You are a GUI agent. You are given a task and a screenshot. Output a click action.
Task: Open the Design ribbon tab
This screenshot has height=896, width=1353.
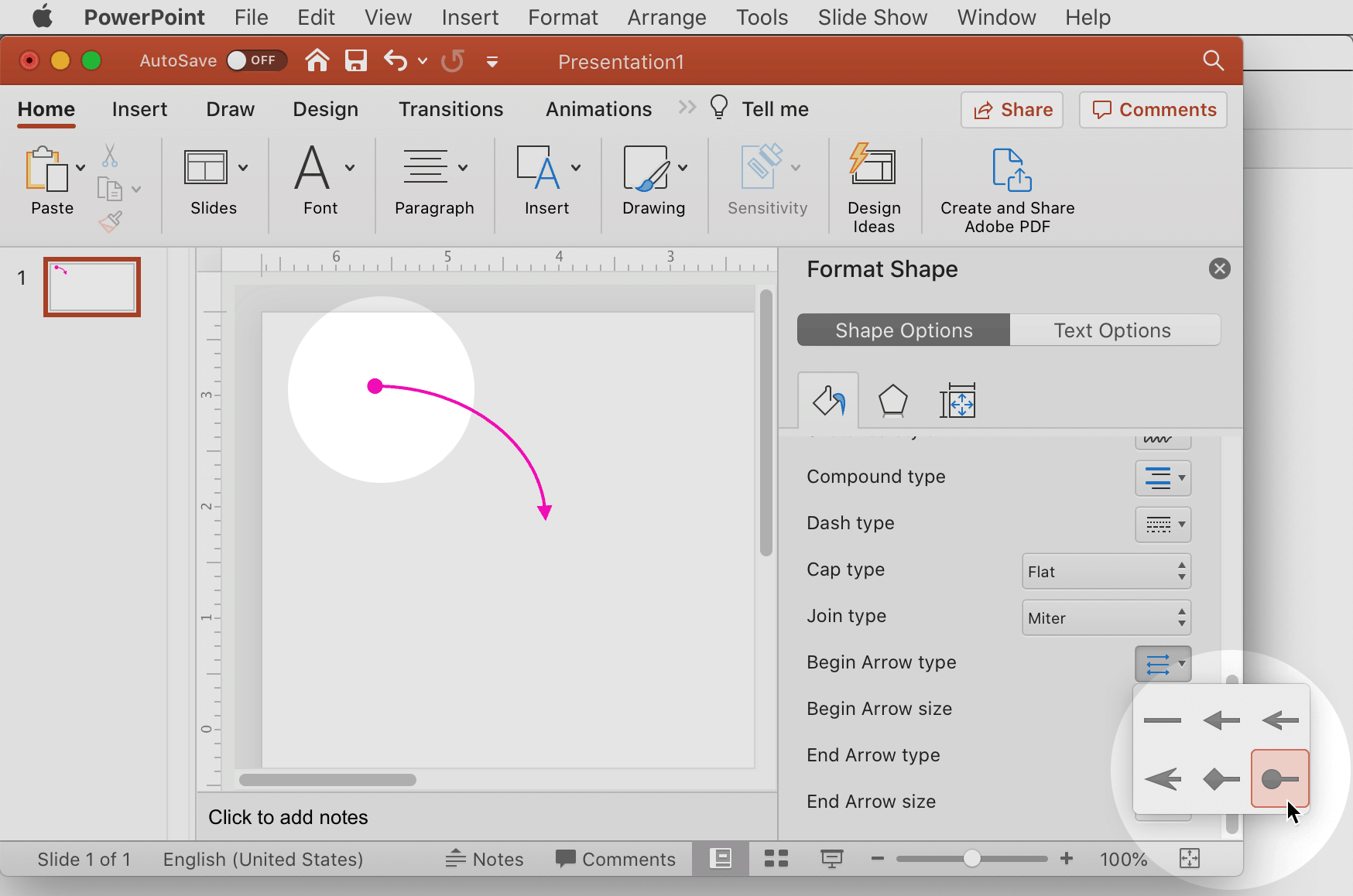[x=325, y=109]
